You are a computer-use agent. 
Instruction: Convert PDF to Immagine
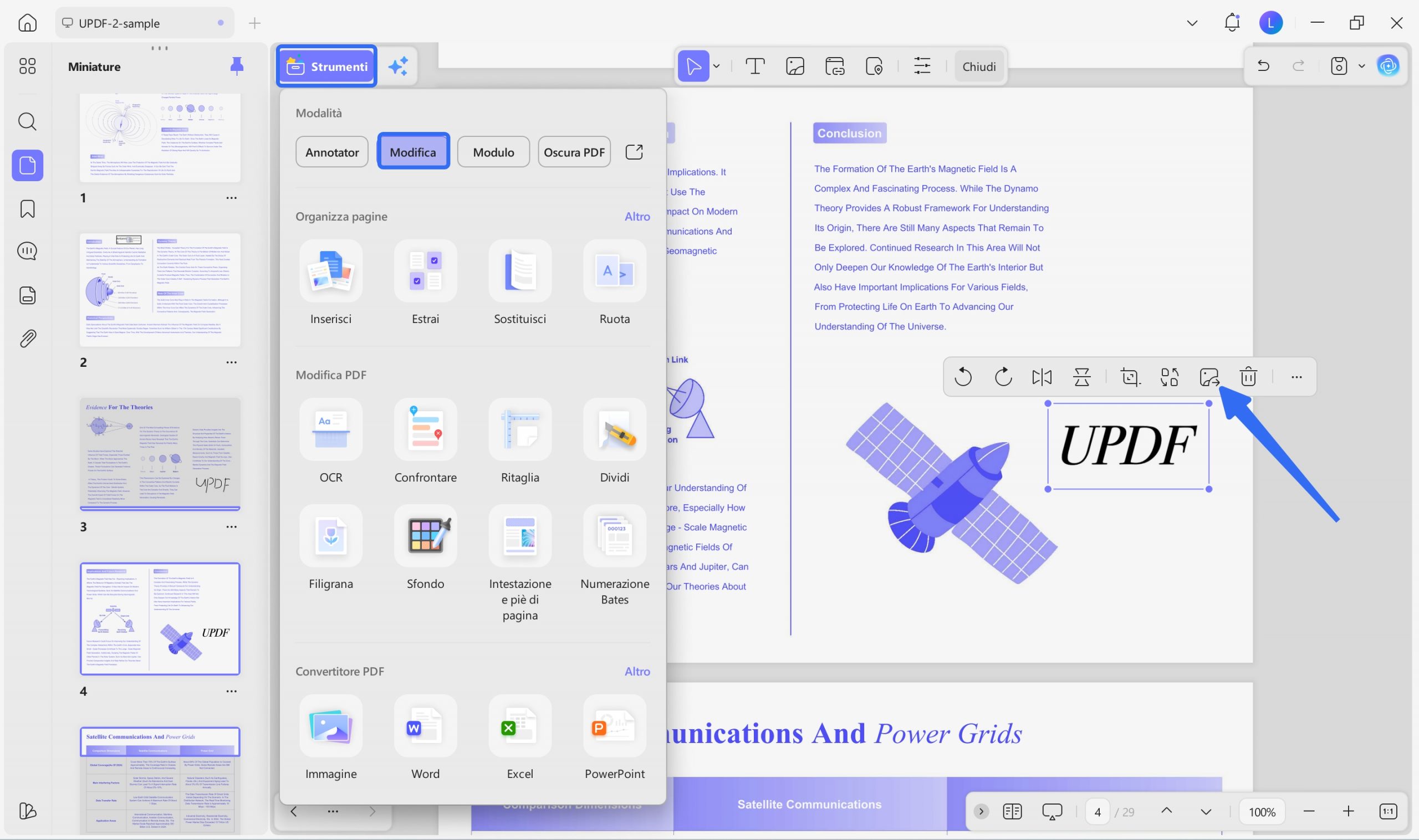(x=331, y=737)
